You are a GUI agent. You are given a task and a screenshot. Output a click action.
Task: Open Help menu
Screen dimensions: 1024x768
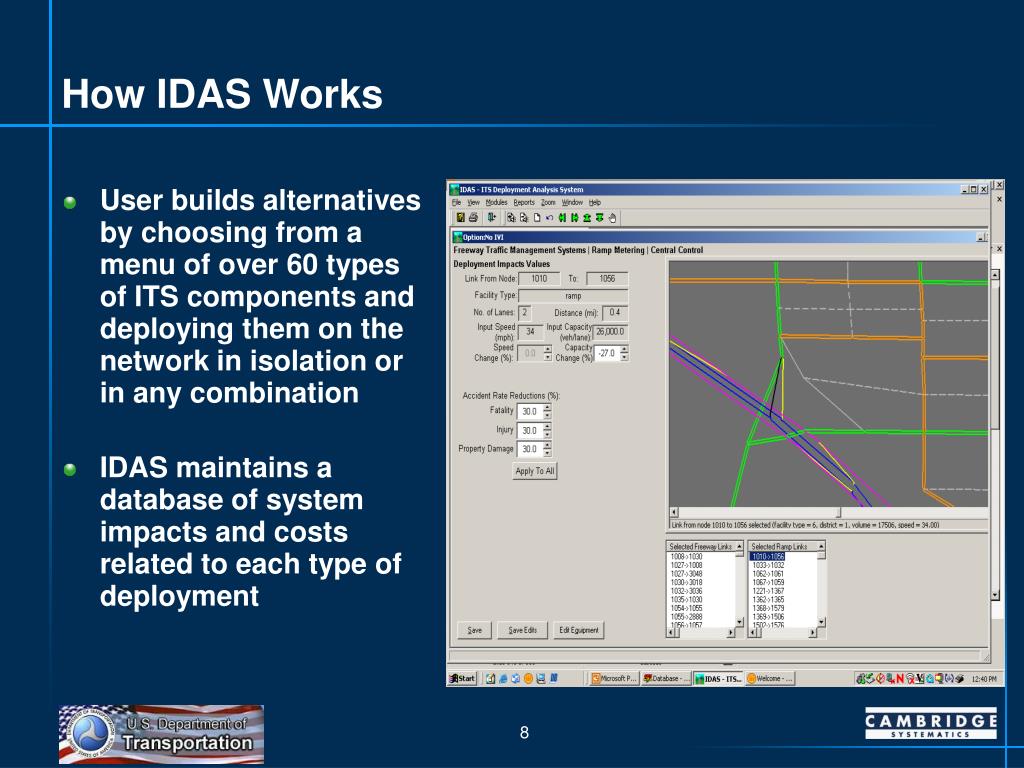[595, 202]
